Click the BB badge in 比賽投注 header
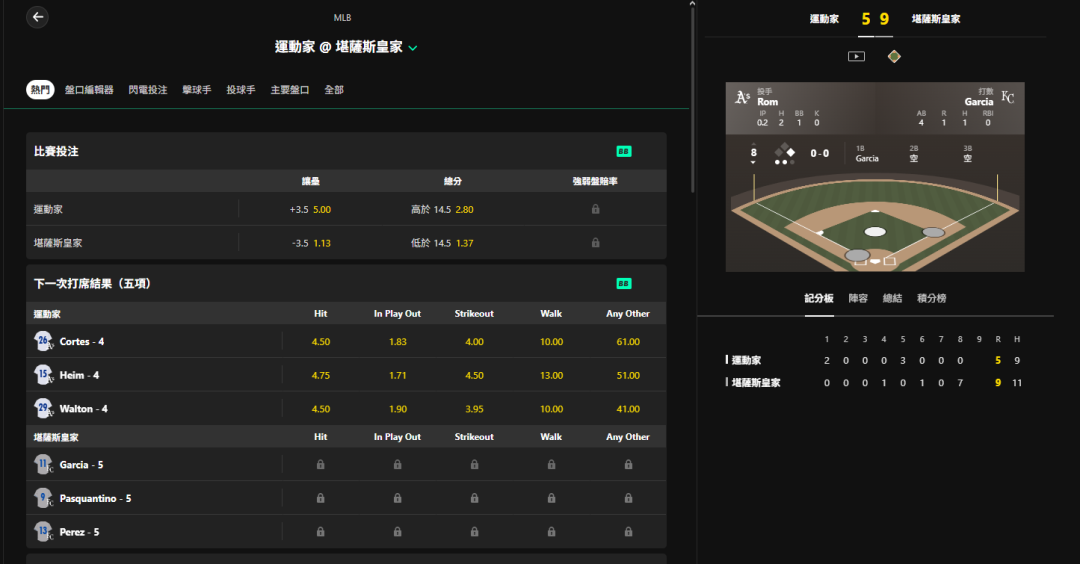1080x564 pixels. (623, 152)
